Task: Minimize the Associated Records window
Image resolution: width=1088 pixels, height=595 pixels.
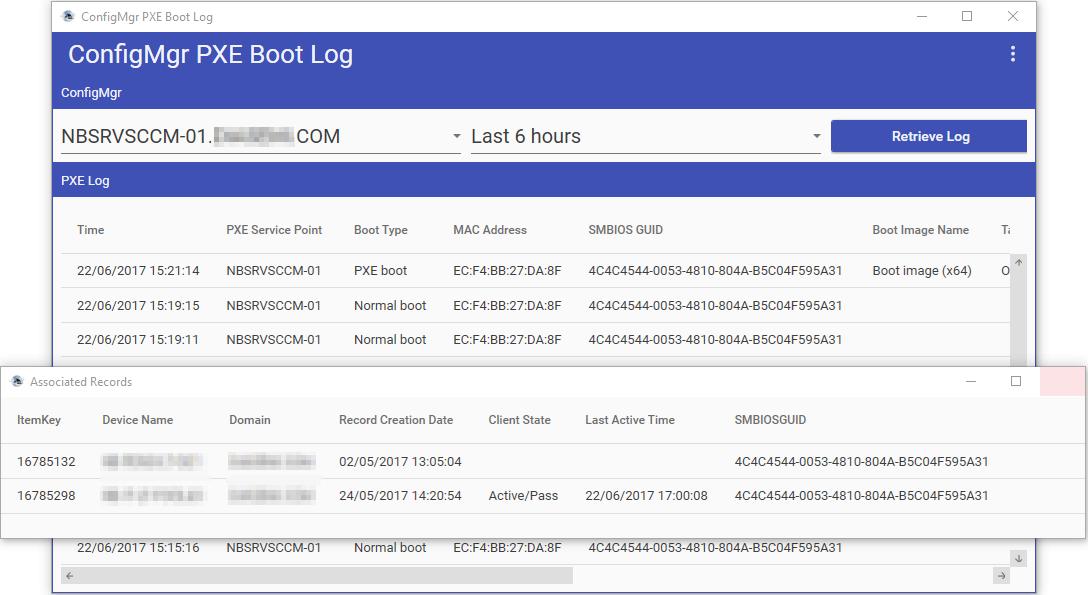Action: point(970,381)
